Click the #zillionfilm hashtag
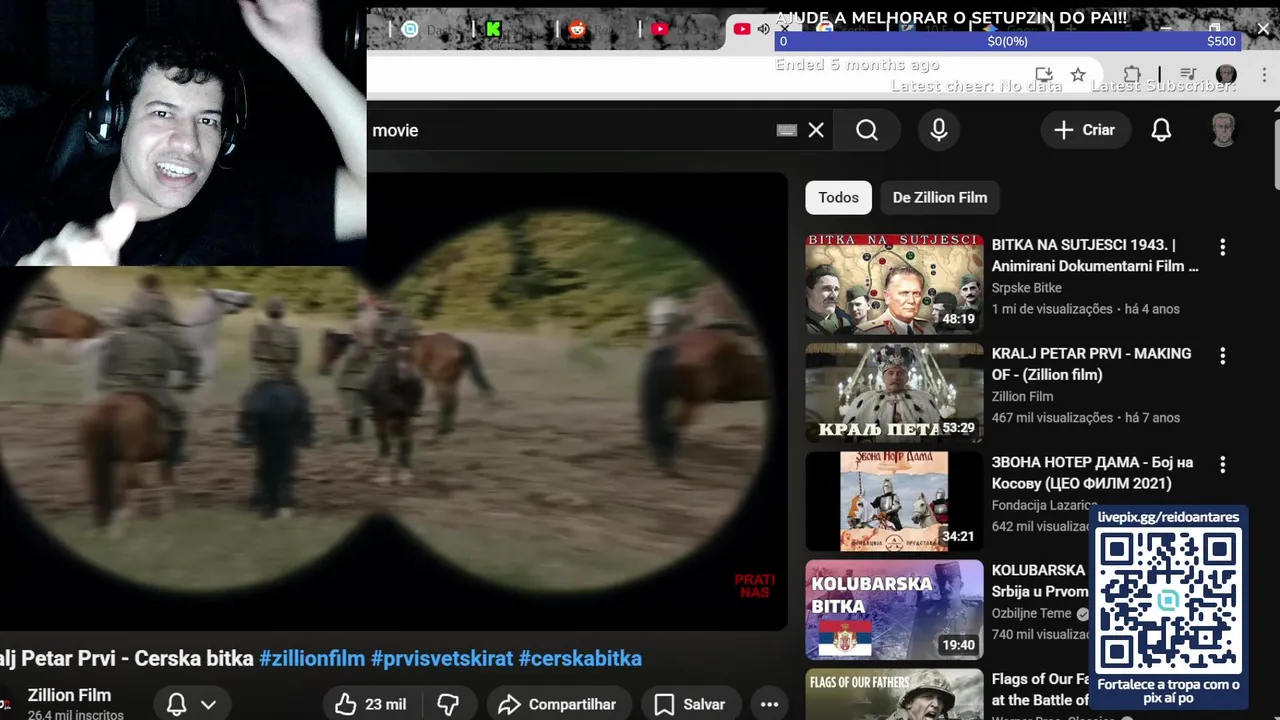The height and width of the screenshot is (720, 1280). 312,658
